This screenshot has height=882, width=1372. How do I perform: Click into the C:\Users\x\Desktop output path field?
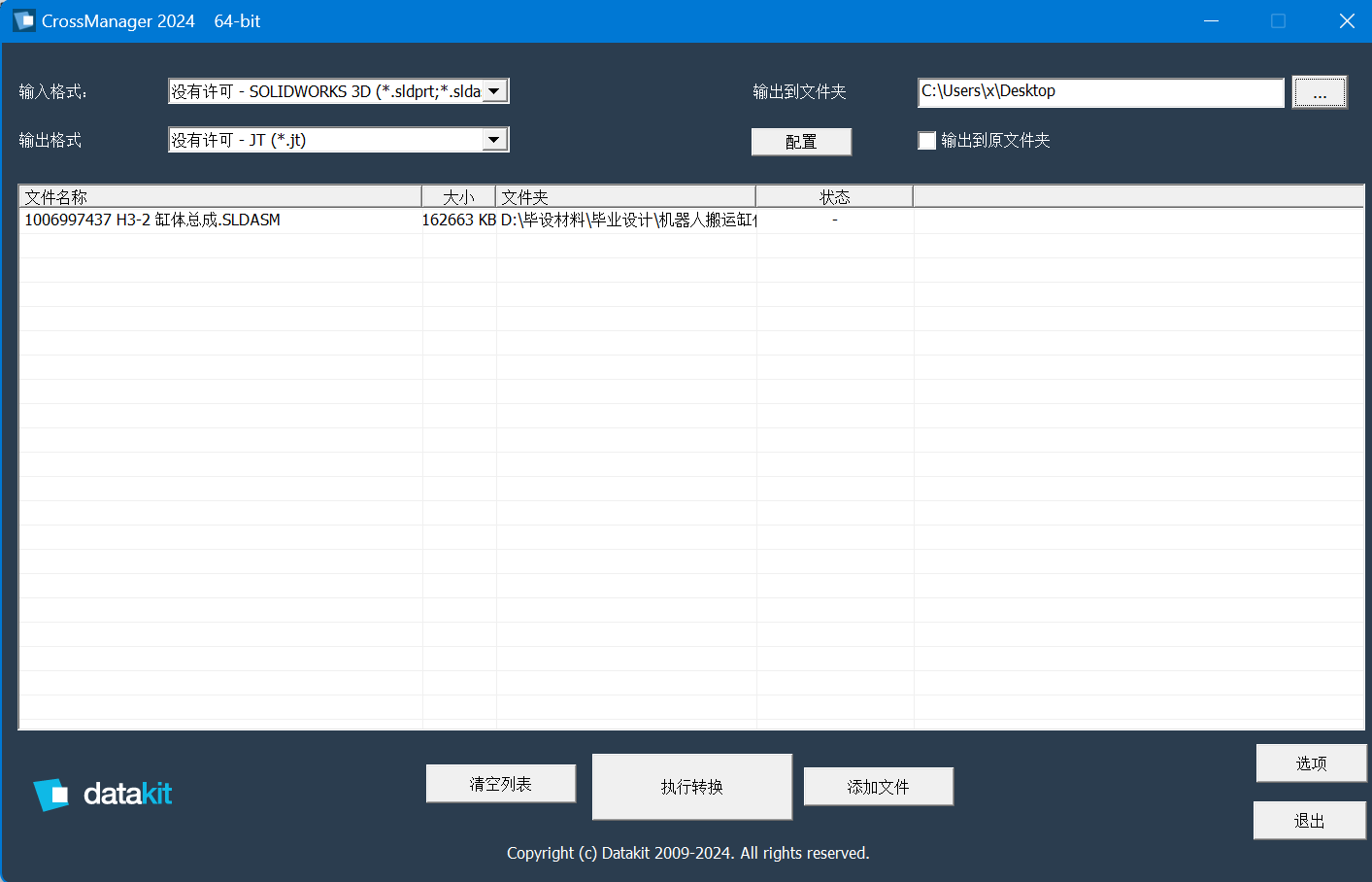[1101, 92]
